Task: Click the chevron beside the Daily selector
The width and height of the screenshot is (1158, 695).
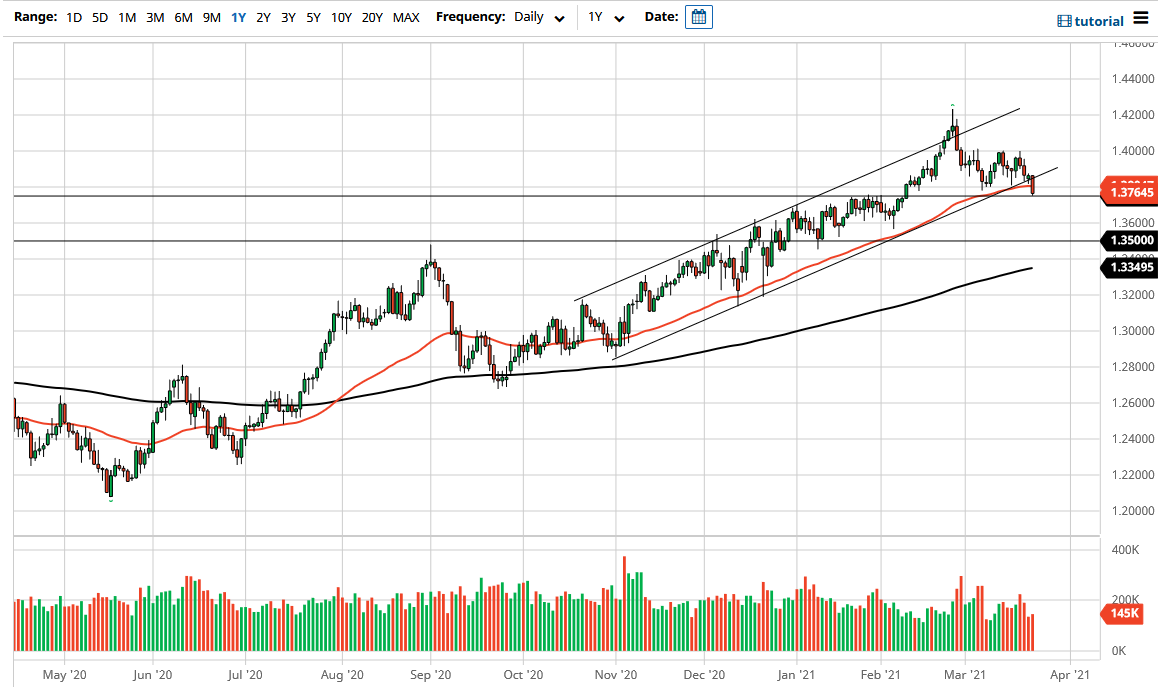Action: tap(559, 18)
